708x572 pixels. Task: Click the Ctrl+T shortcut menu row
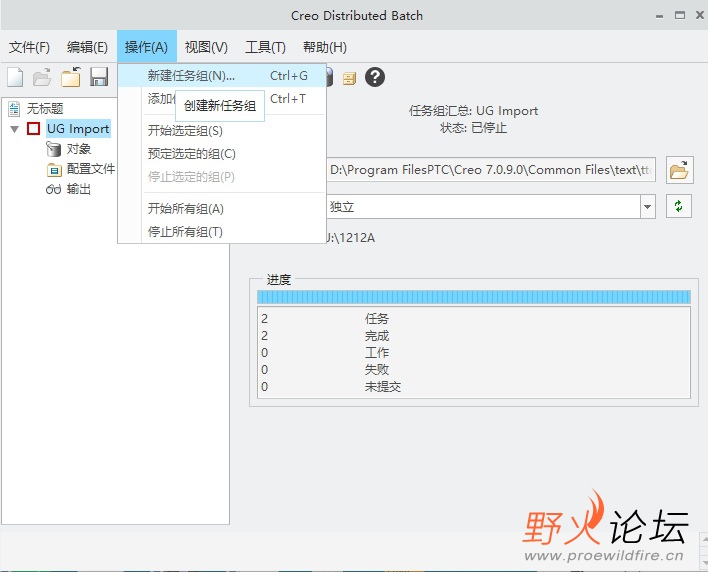click(x=222, y=98)
